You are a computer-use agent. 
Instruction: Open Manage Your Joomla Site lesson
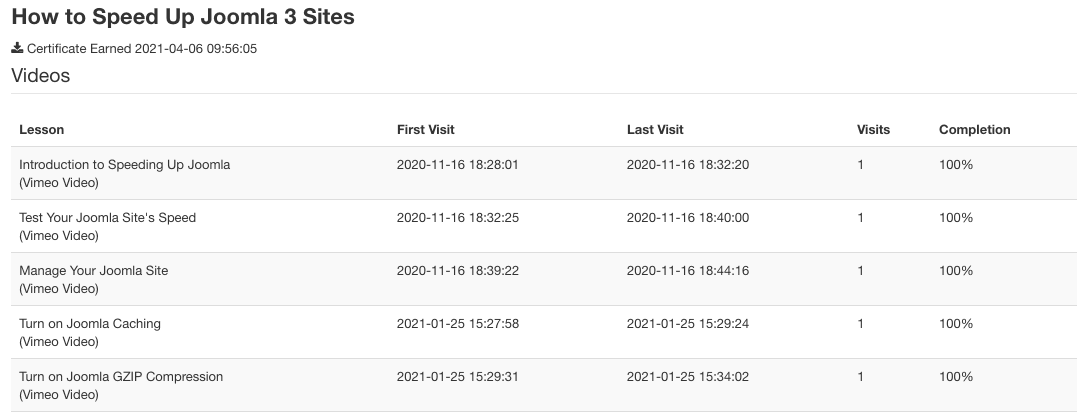(94, 271)
